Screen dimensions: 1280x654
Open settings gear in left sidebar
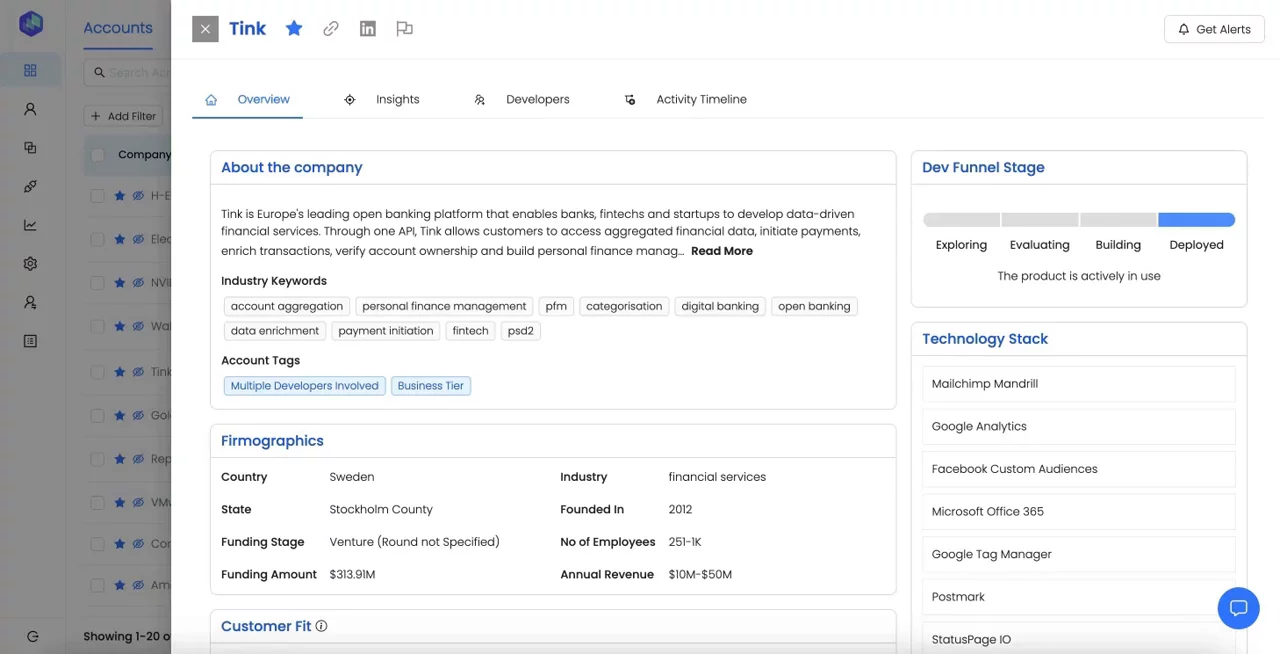coord(30,264)
